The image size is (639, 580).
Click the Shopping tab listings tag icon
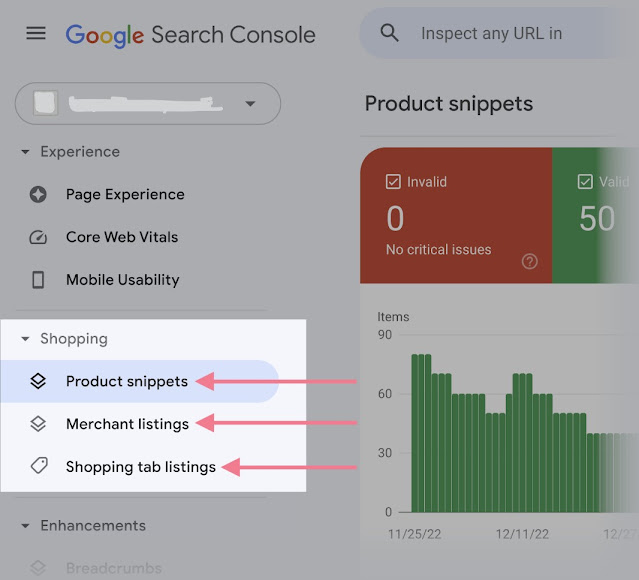[38, 466]
